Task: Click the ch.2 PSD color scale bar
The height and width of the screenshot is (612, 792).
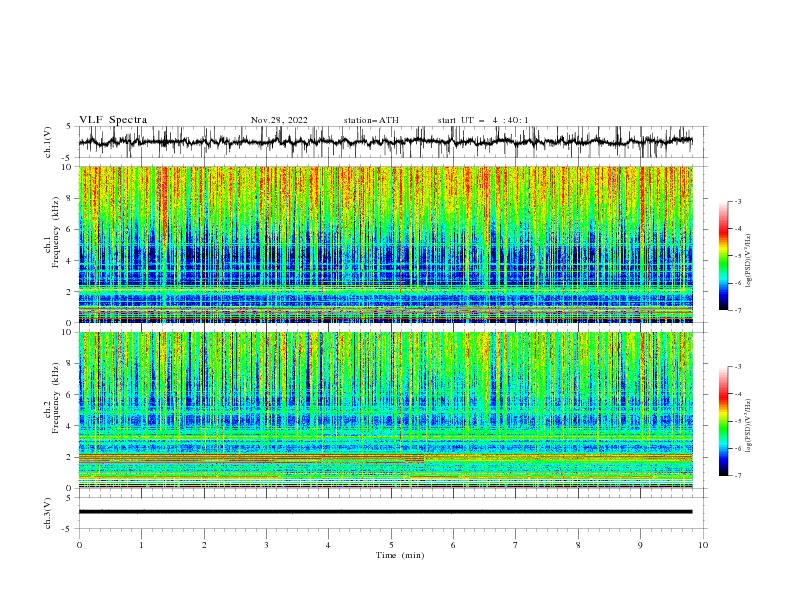Action: click(x=723, y=421)
